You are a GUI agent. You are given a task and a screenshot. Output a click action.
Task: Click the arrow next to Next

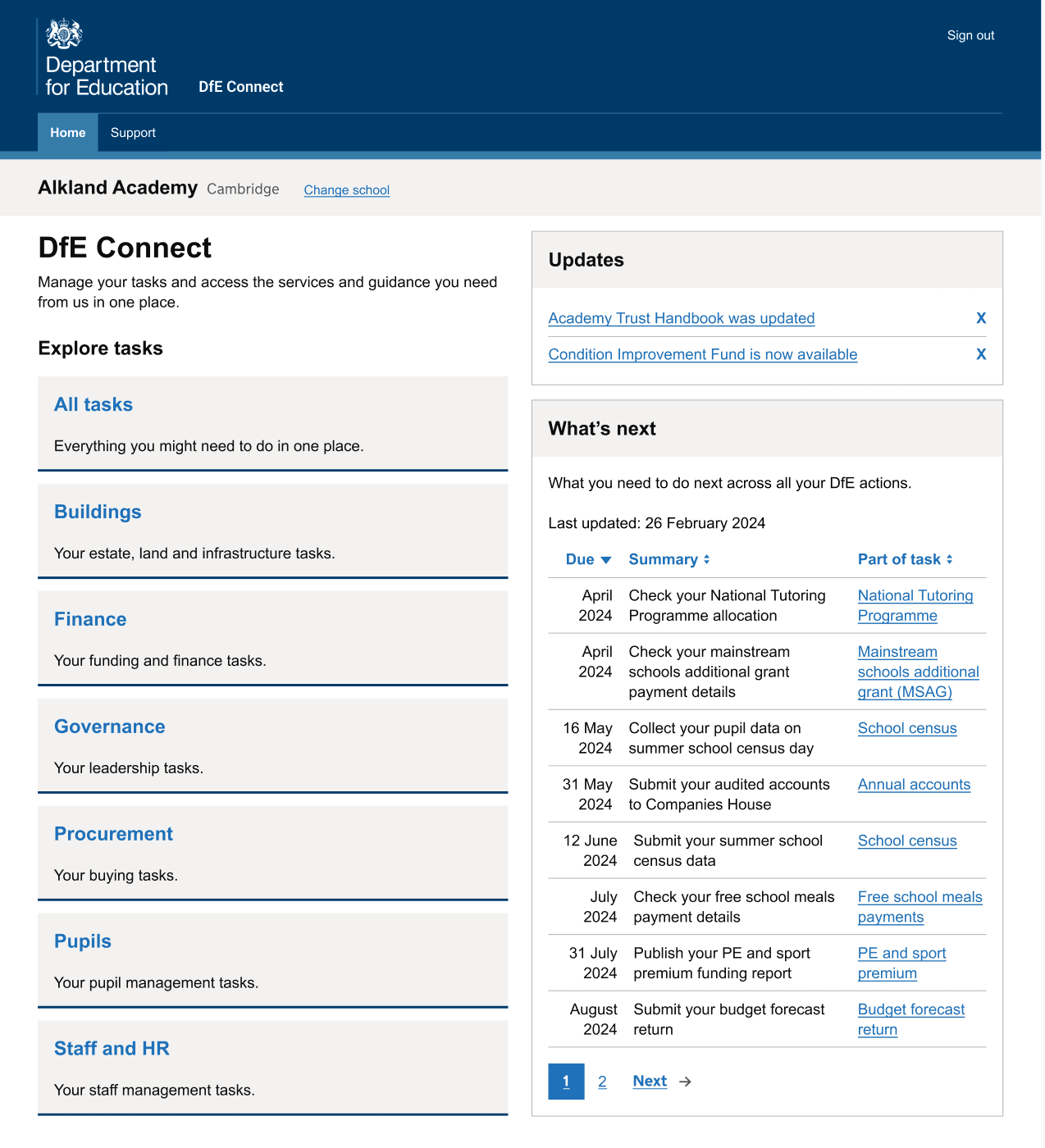[686, 1082]
